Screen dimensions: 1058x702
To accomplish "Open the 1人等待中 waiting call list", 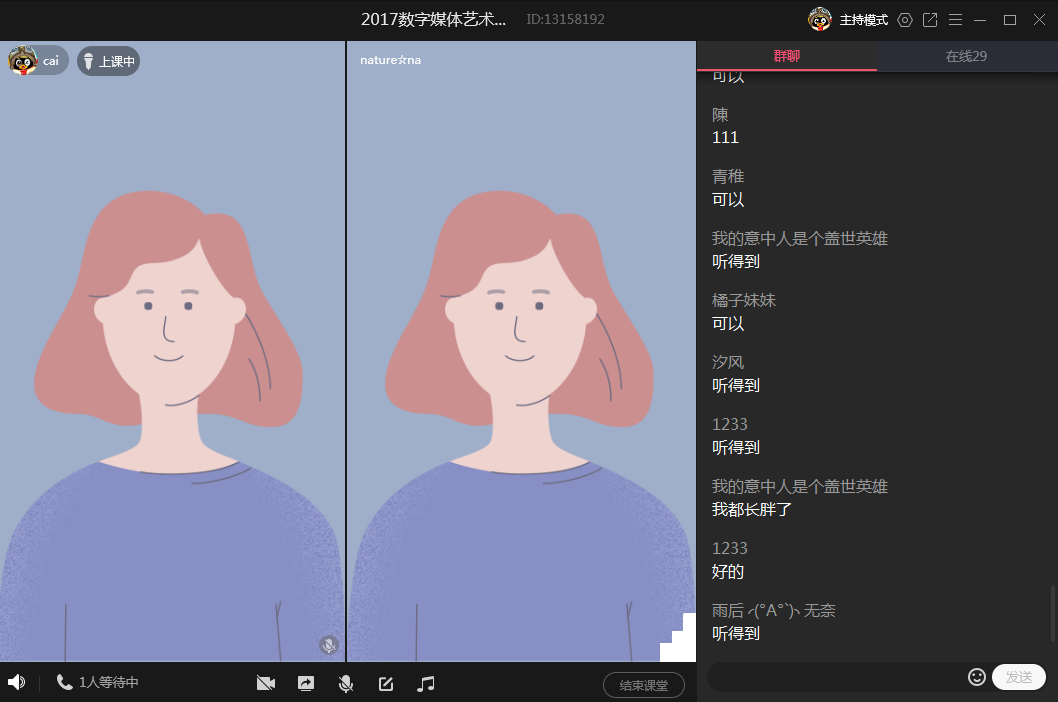I will click(98, 682).
